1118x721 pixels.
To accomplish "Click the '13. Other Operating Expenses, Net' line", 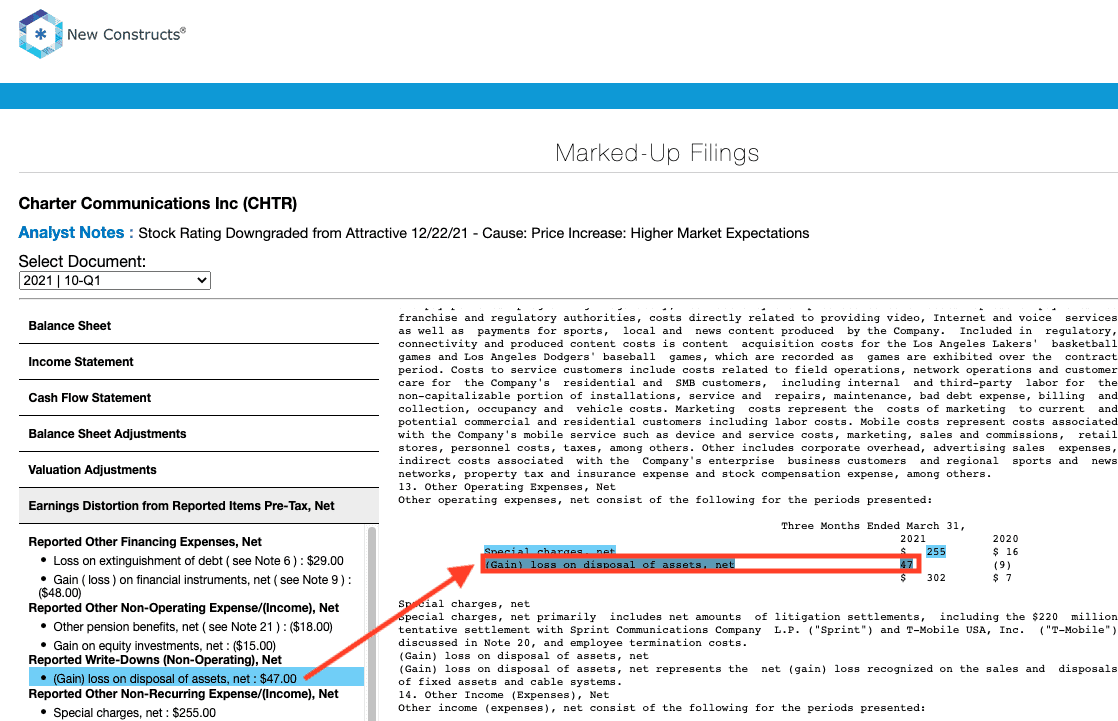I will [x=507, y=487].
